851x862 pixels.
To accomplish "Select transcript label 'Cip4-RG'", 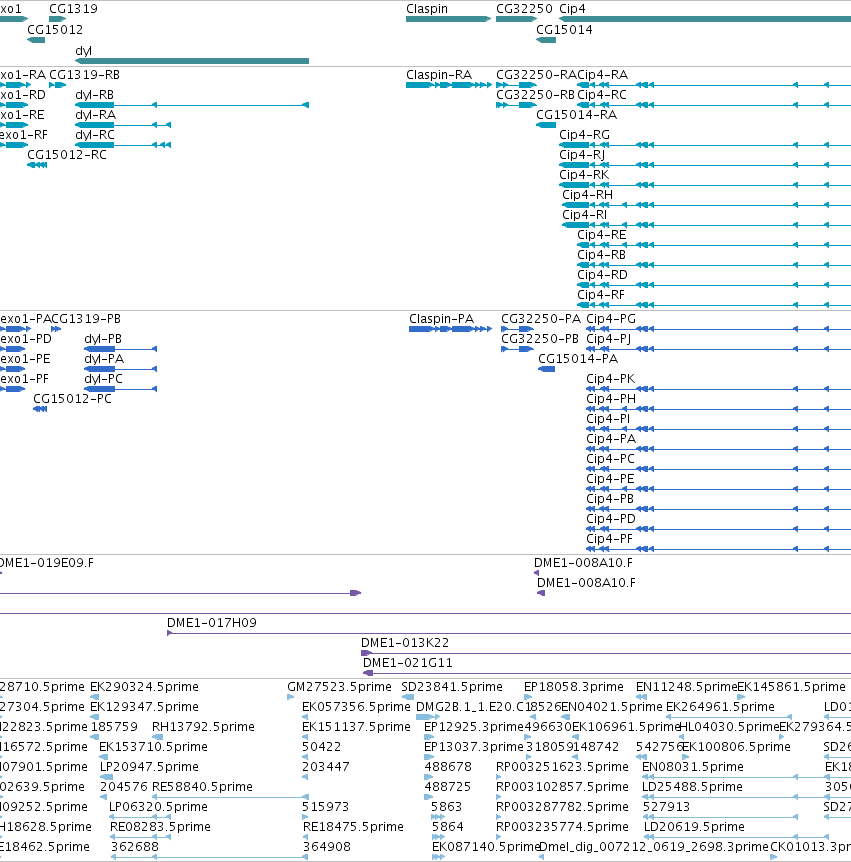I will (584, 135).
